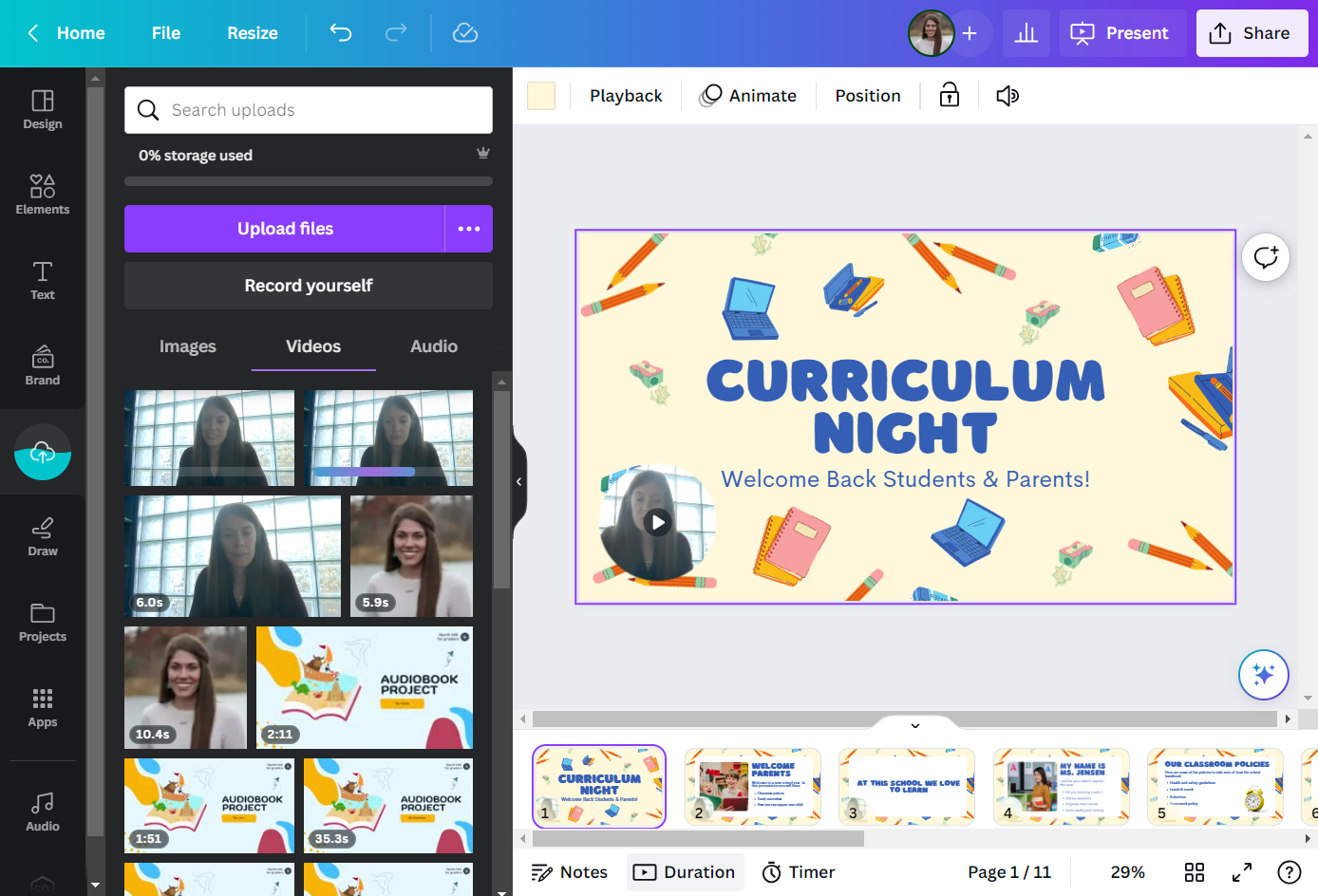The height and width of the screenshot is (896, 1318).
Task: Select page 3 thumbnail
Action: coord(907,786)
